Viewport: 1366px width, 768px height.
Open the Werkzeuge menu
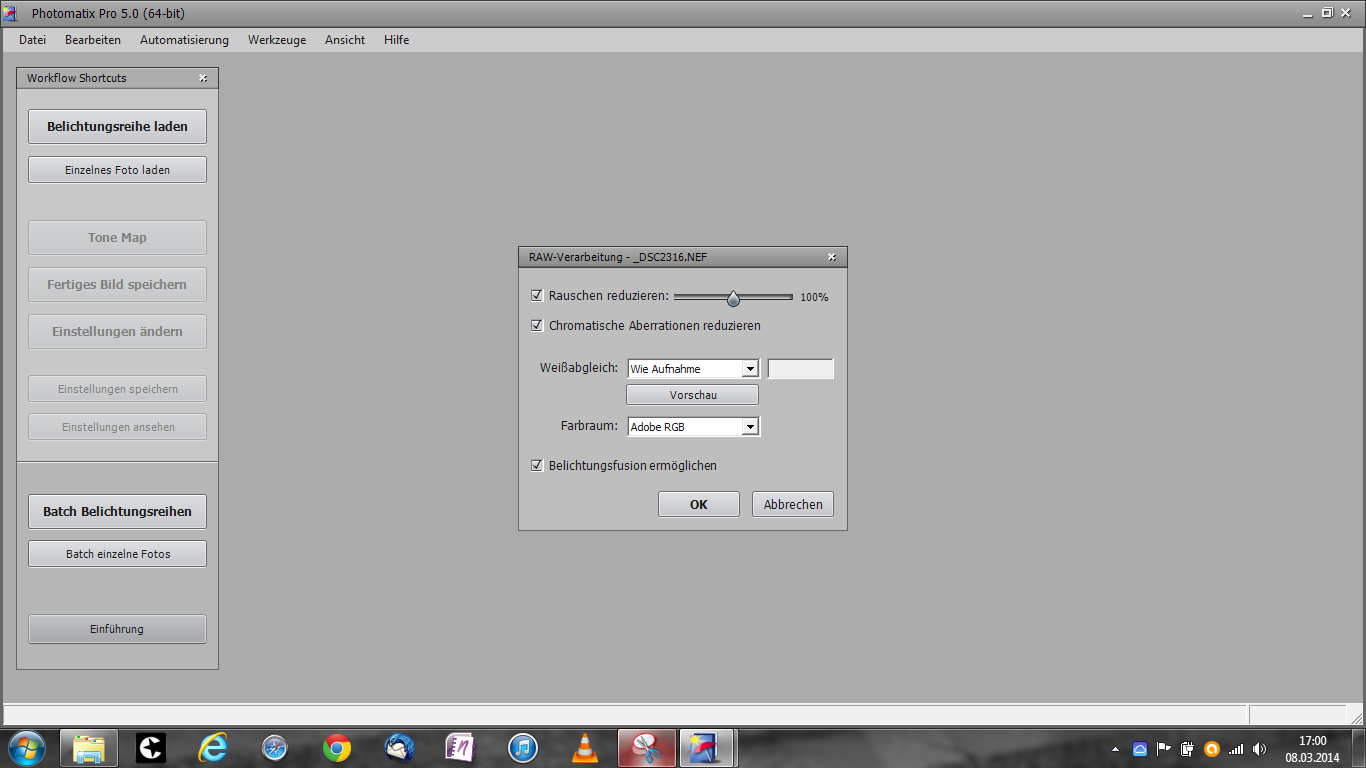[x=277, y=40]
